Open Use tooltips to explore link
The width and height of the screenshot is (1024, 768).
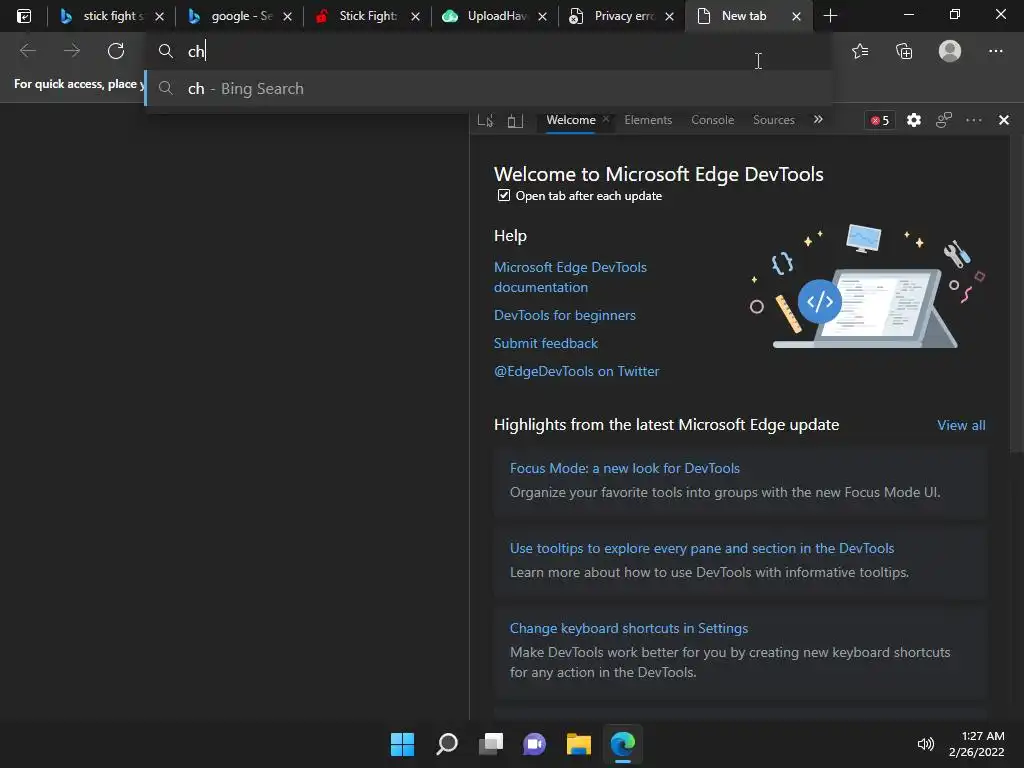pyautogui.click(x=701, y=549)
